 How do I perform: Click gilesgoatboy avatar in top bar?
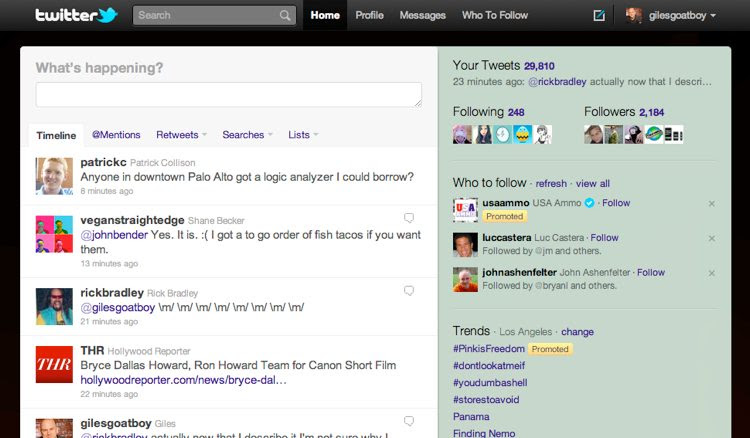[x=634, y=15]
